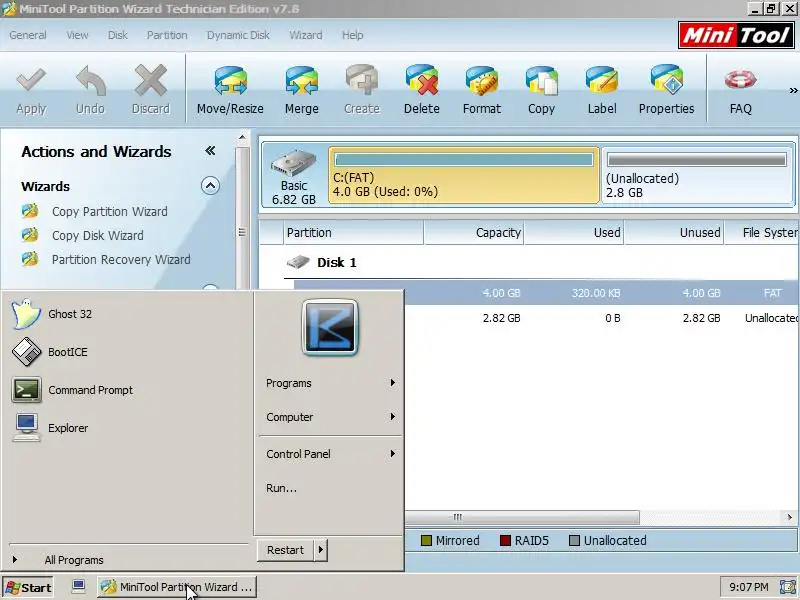This screenshot has height=600, width=800.
Task: Open the Help menu
Action: point(353,35)
